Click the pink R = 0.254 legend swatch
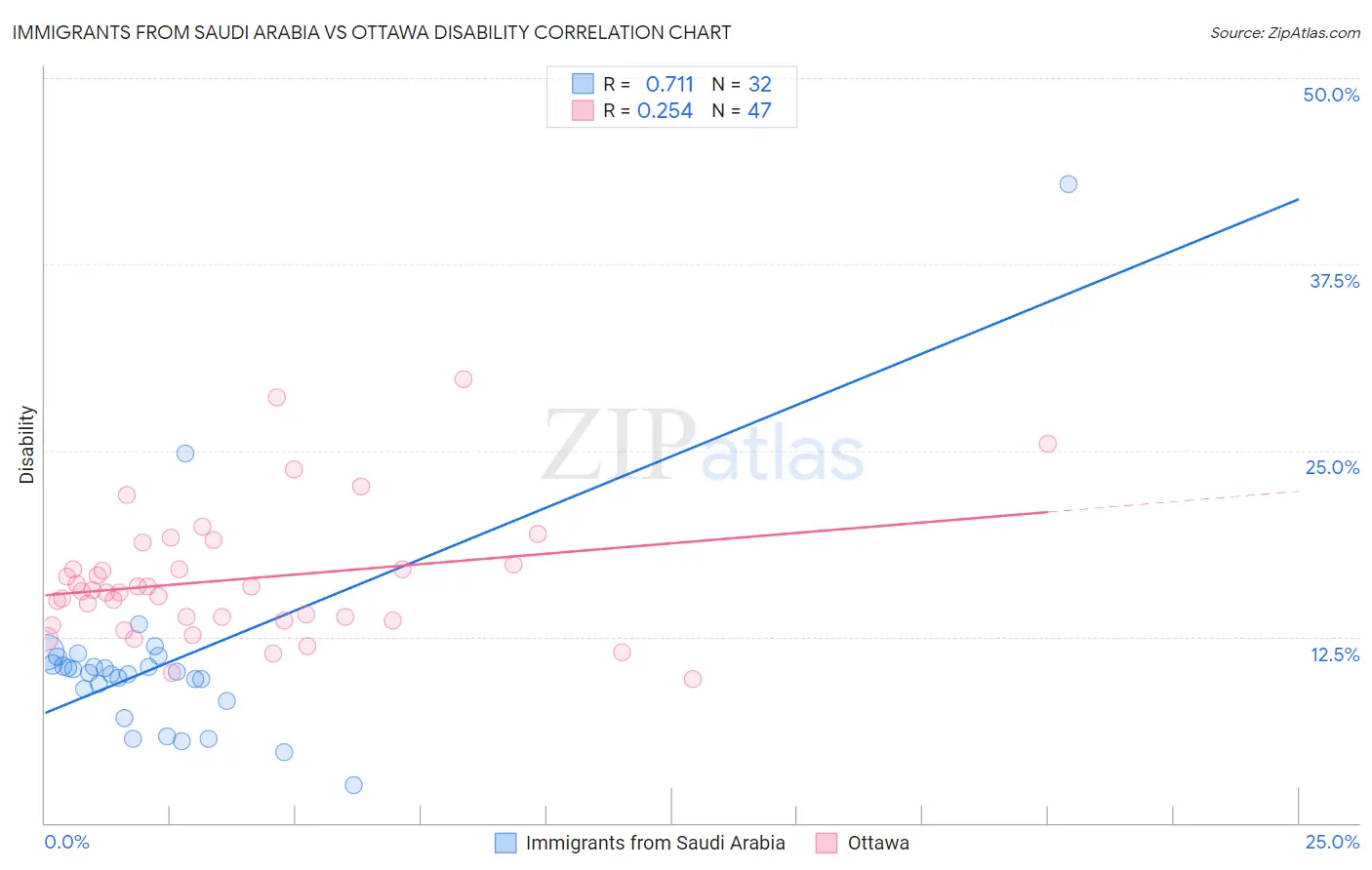Image resolution: width=1372 pixels, height=870 pixels. [x=583, y=110]
